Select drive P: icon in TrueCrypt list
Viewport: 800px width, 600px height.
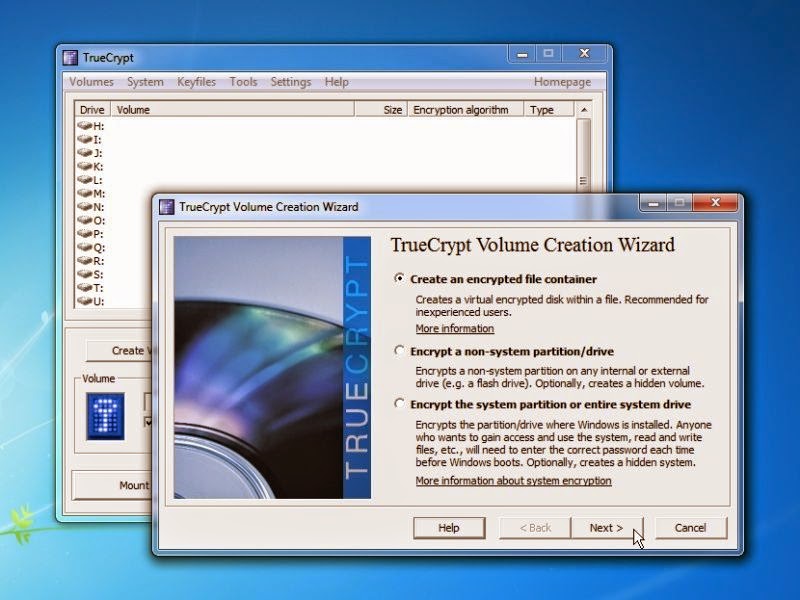pyautogui.click(x=85, y=234)
